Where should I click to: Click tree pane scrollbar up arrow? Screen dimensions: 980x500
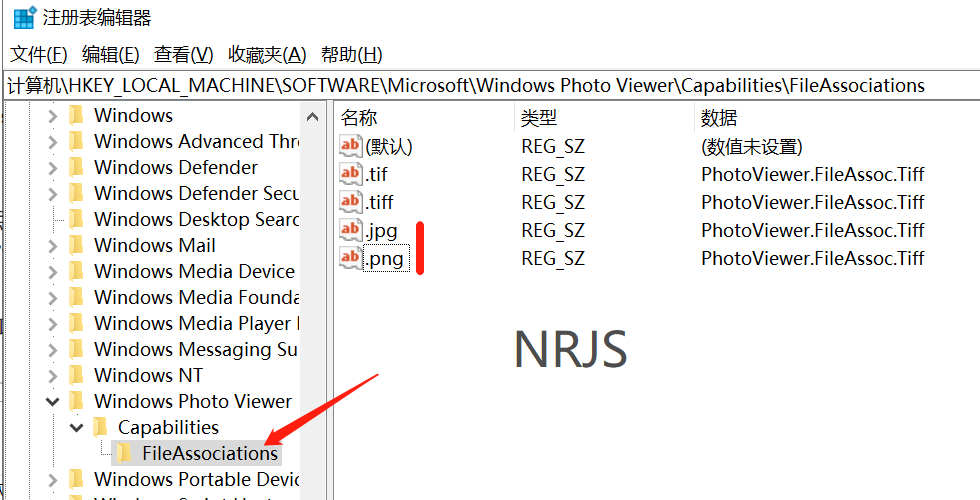click(312, 117)
